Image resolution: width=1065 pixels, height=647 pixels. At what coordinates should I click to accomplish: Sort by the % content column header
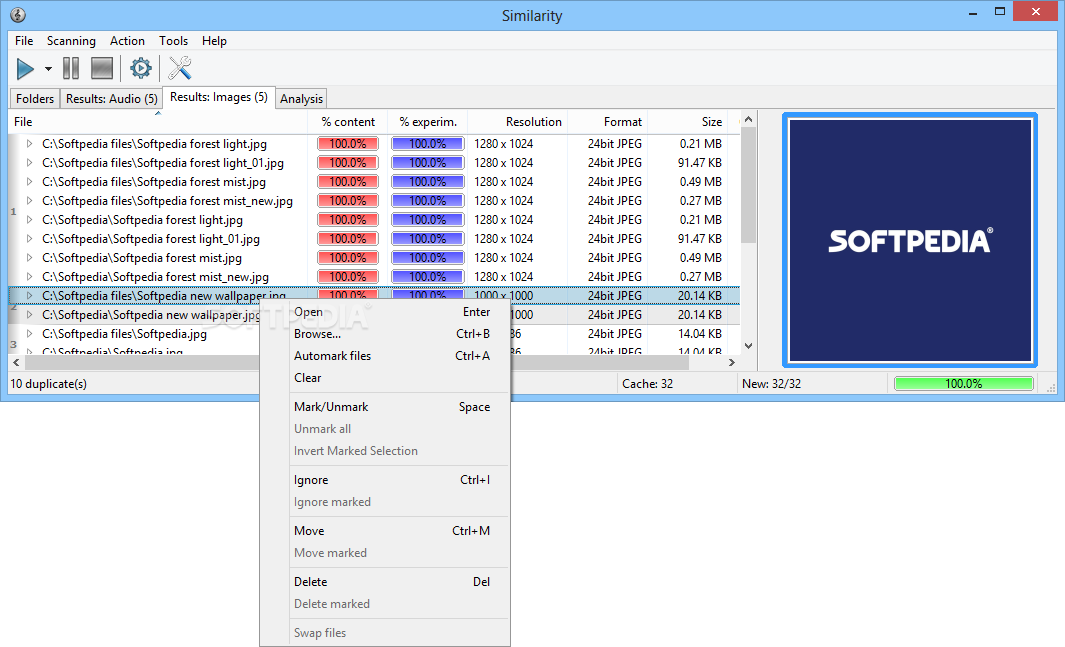click(348, 122)
